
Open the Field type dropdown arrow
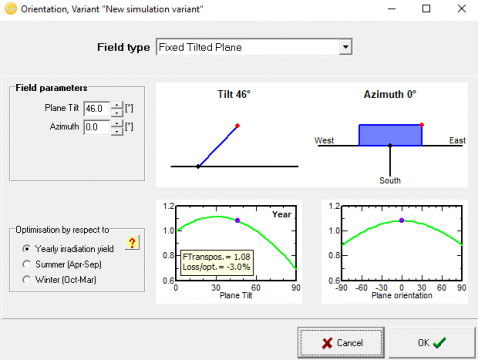click(345, 47)
